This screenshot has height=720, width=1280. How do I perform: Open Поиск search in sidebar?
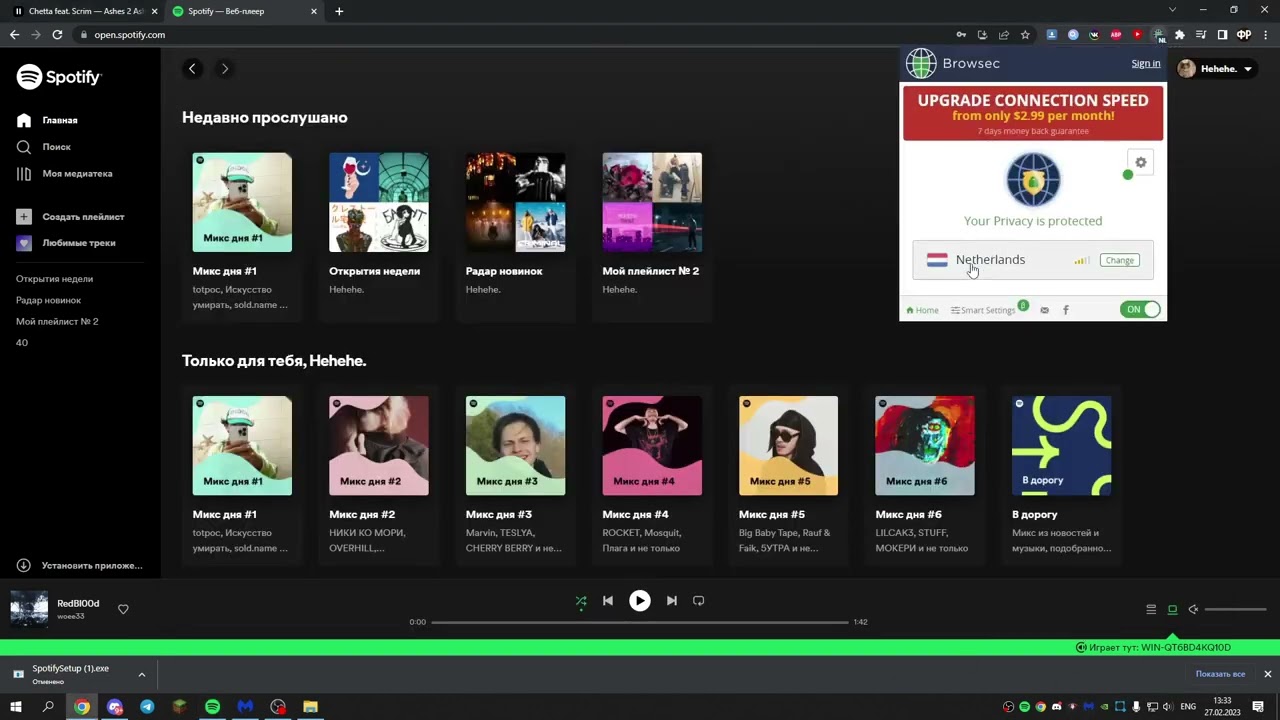(43, 147)
